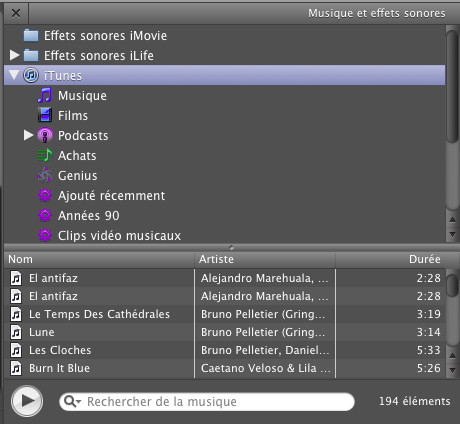Click the Genius atom icon
The image size is (460, 424).
45,175
